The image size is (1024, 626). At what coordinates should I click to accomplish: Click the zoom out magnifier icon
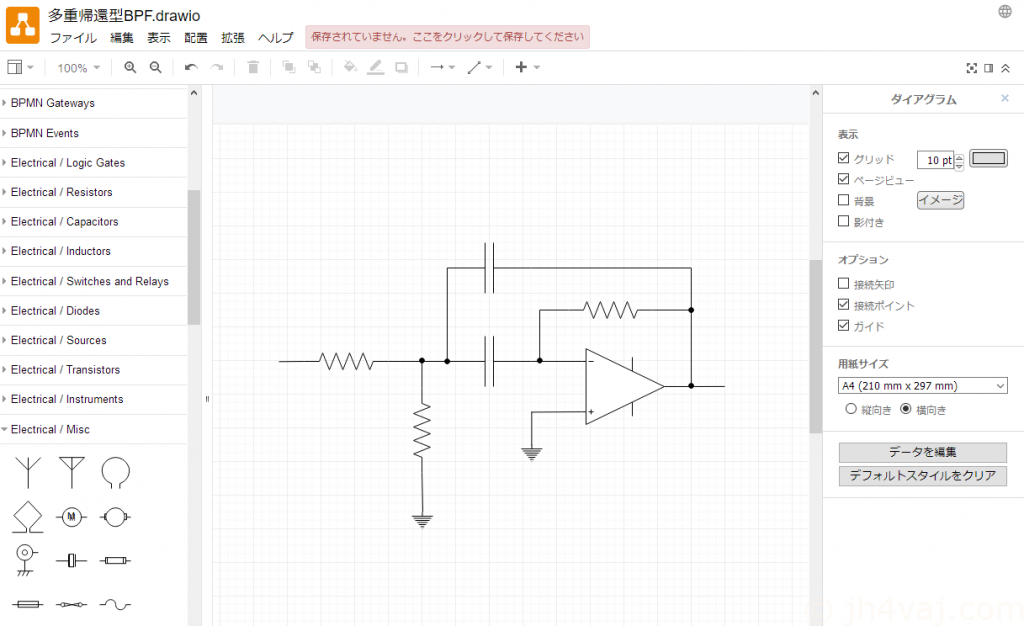point(155,67)
